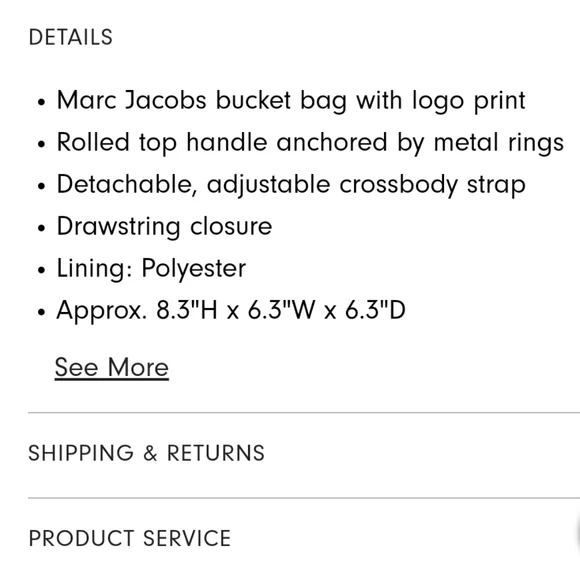The image size is (580, 580).
Task: Click the Rolled top handle description line
Action: pos(310,142)
